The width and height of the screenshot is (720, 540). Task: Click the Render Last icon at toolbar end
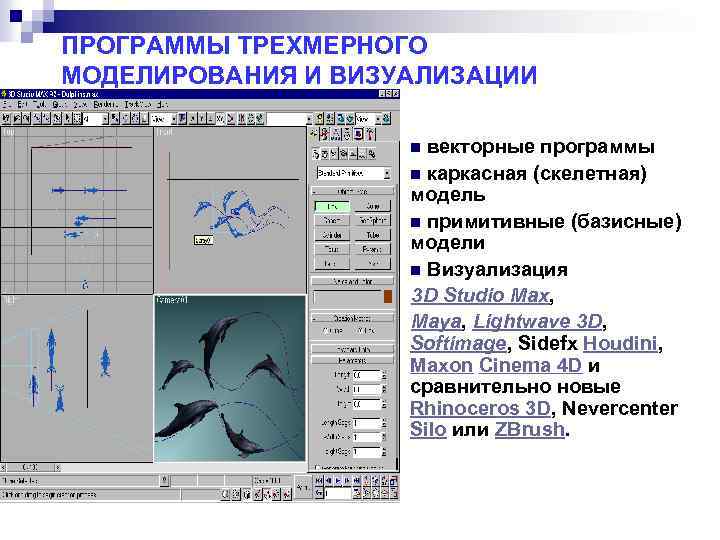[387, 118]
